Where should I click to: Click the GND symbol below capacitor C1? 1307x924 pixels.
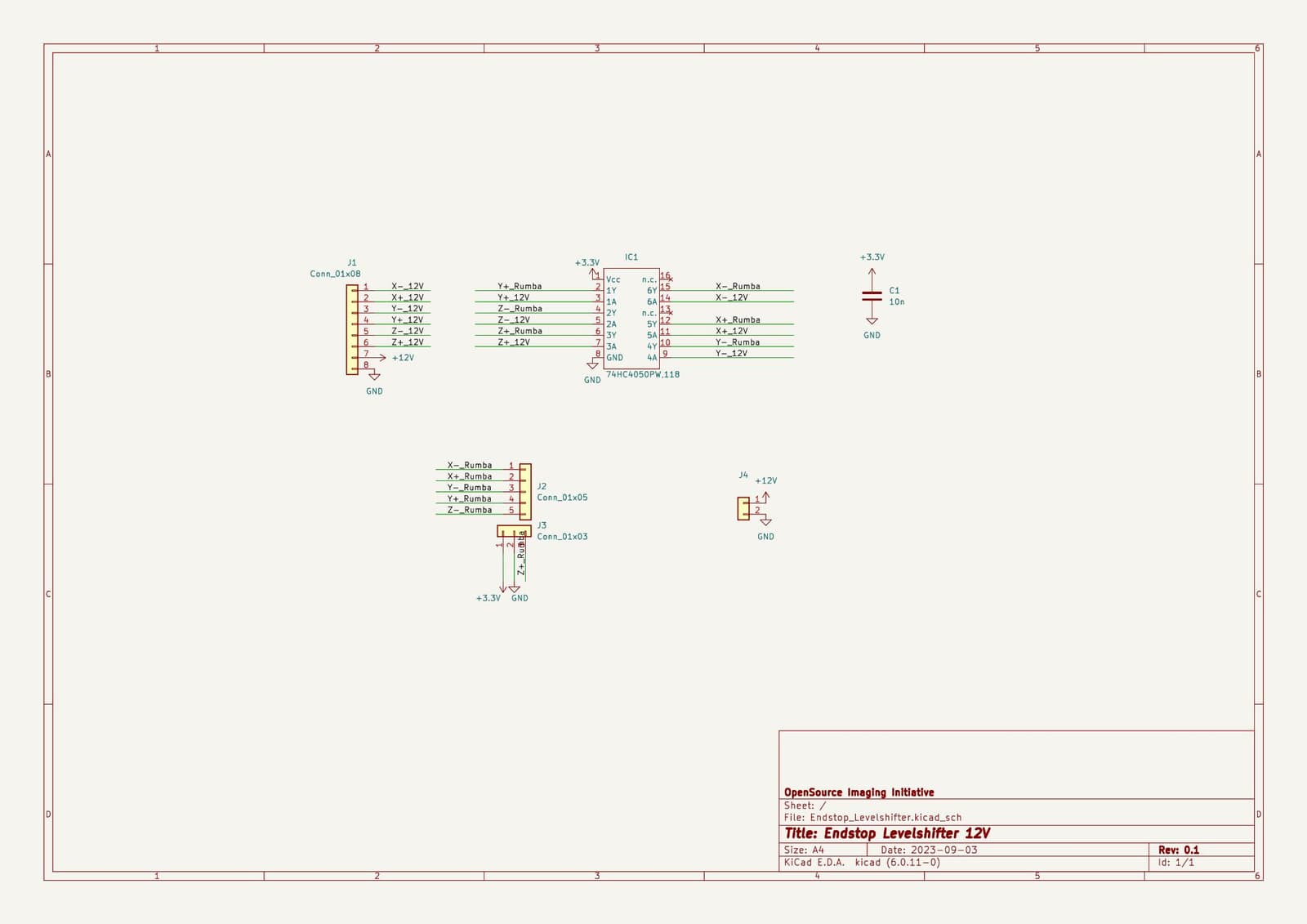(872, 321)
